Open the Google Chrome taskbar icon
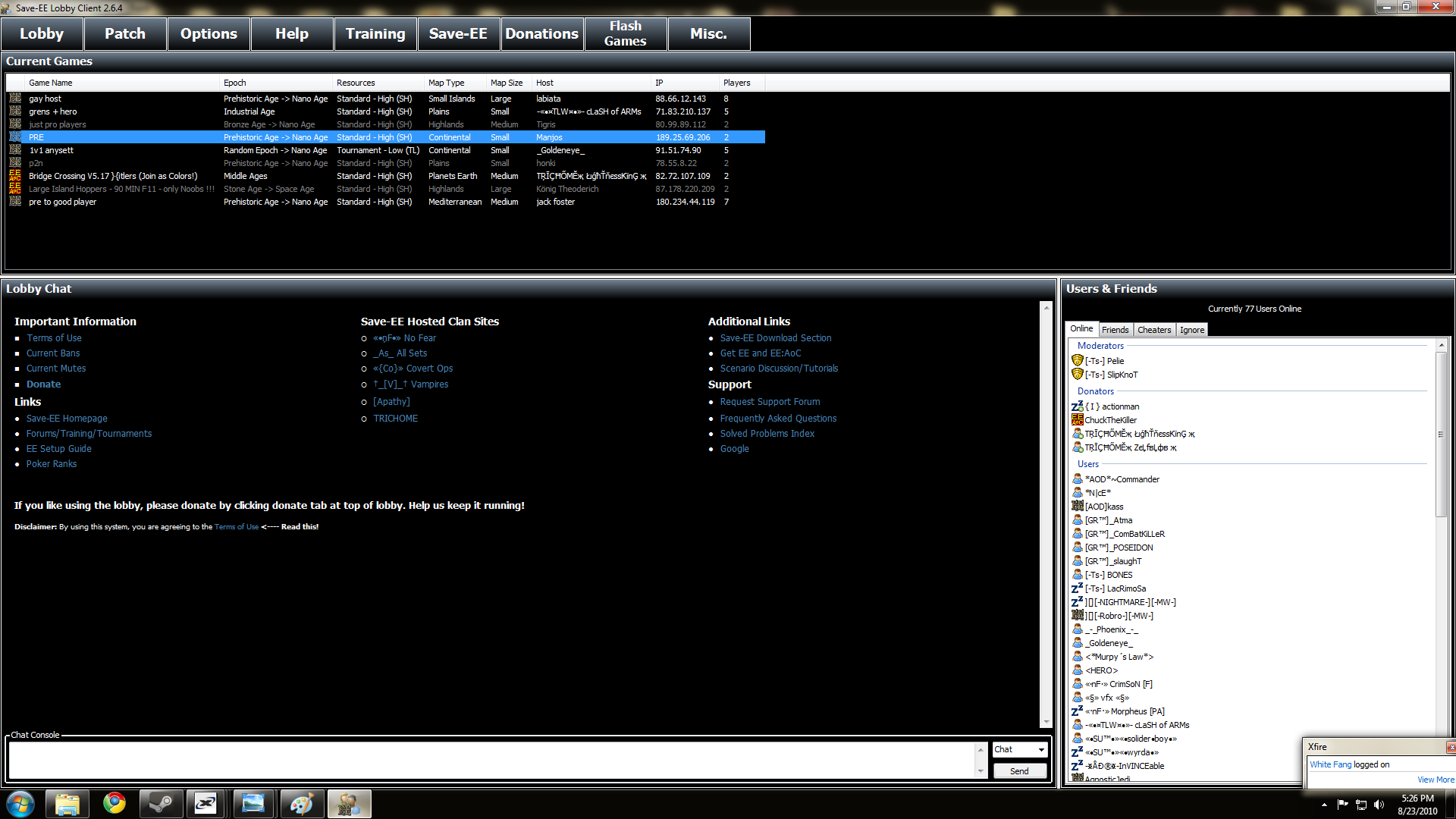This screenshot has width=1456, height=819. click(x=115, y=803)
